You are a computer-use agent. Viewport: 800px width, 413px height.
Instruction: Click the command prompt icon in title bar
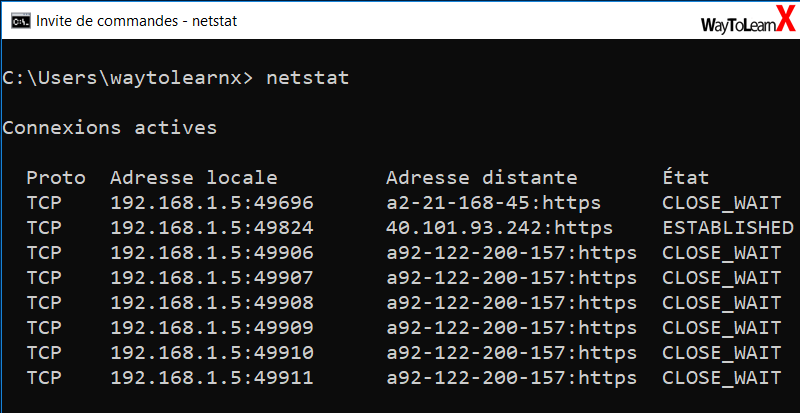[x=20, y=21]
